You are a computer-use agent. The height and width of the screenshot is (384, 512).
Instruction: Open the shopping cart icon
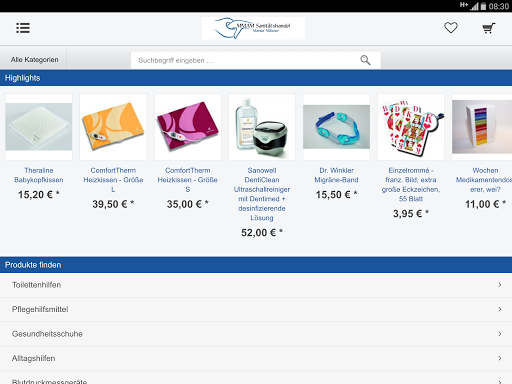pos(489,28)
